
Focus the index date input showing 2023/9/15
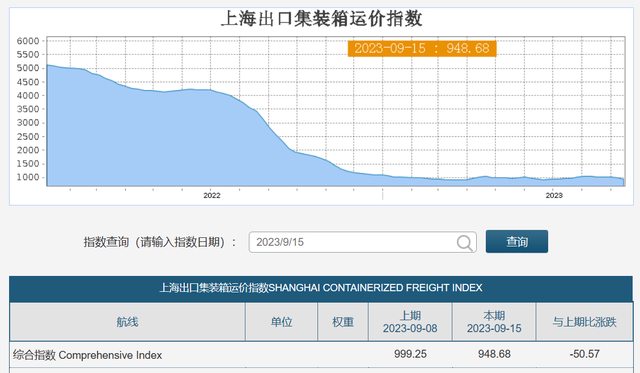pos(362,242)
